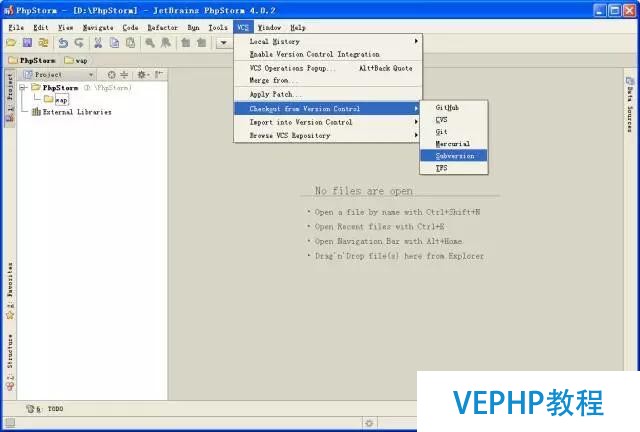Click the Find magnifier icon
Screen dimensions: 640x432
150,42
